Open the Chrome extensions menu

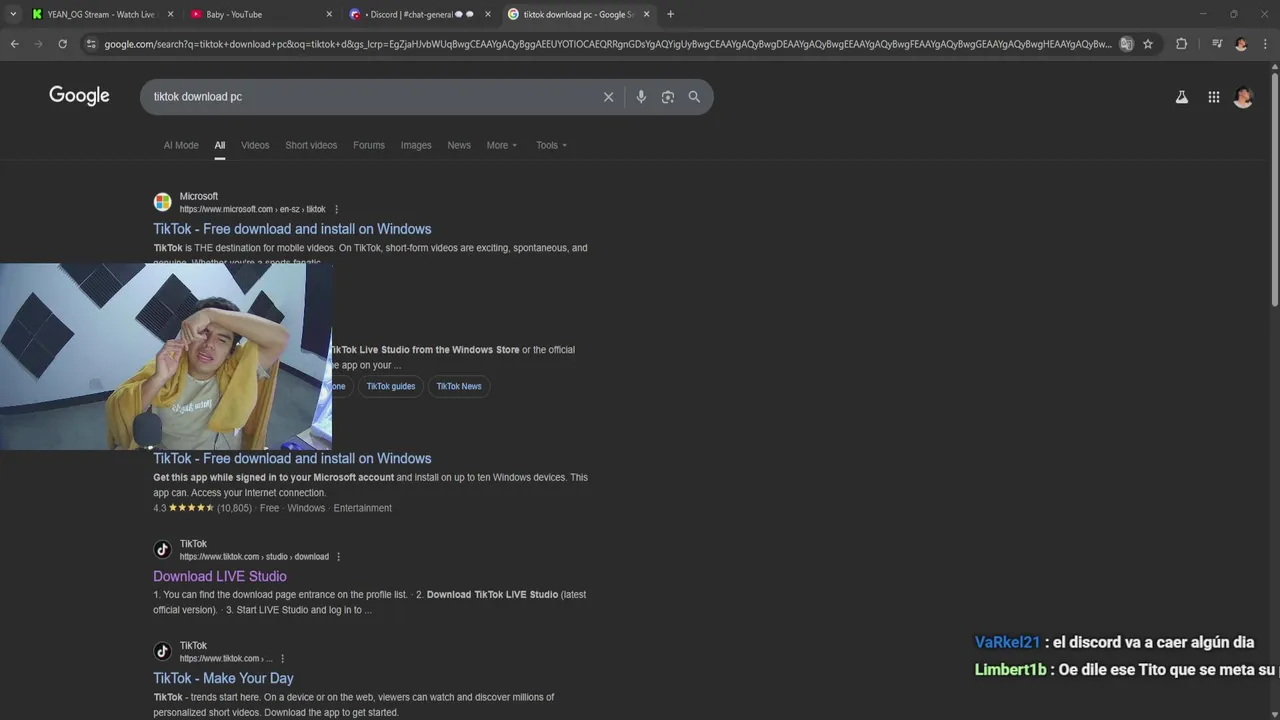pyautogui.click(x=1181, y=44)
